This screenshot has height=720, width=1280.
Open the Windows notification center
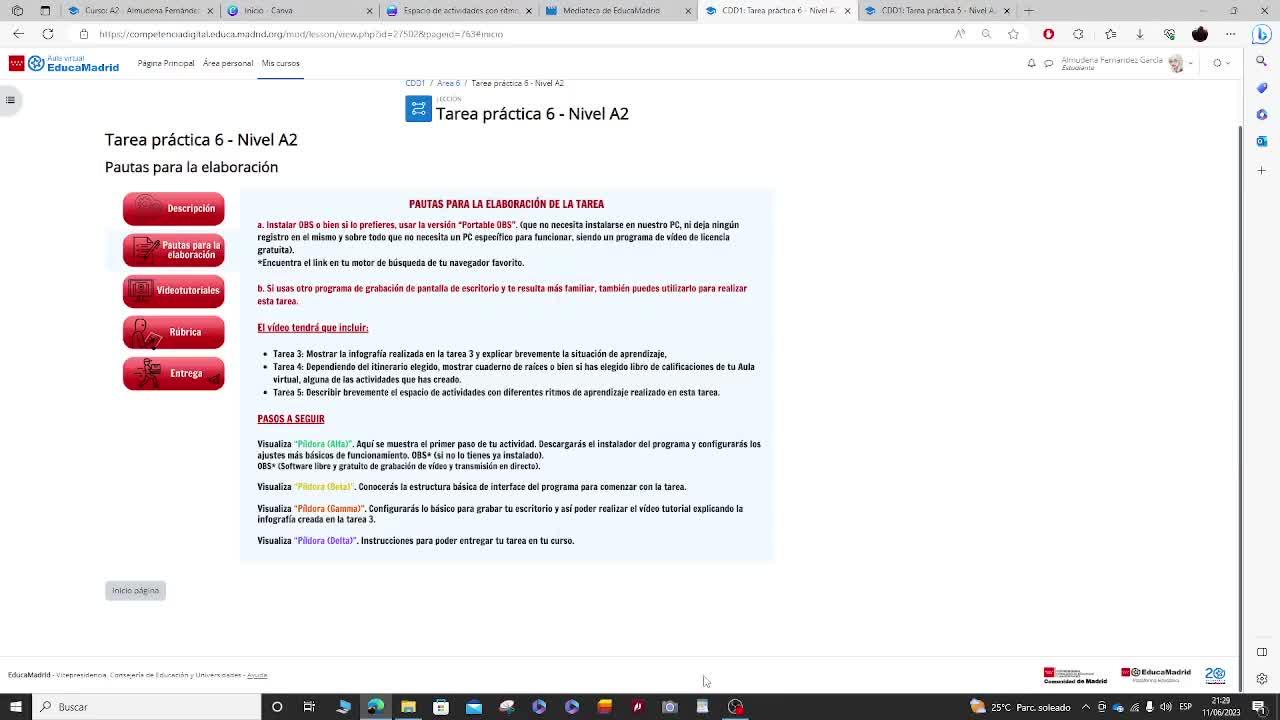point(1259,707)
